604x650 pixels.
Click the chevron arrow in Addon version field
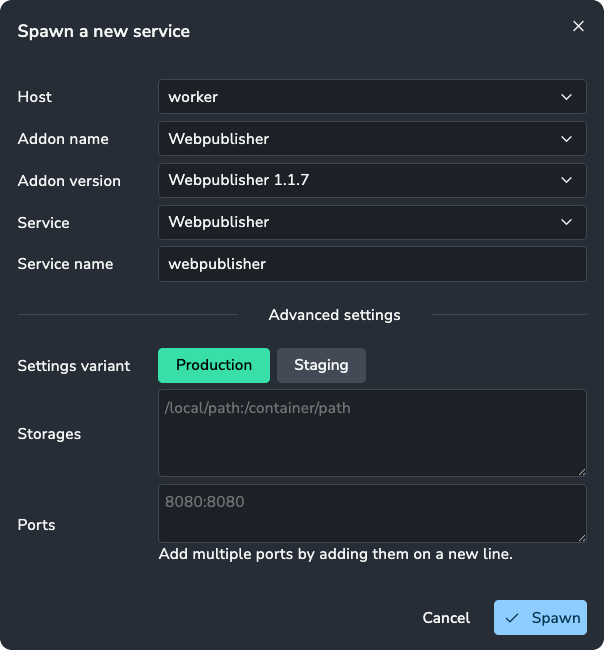click(x=567, y=181)
